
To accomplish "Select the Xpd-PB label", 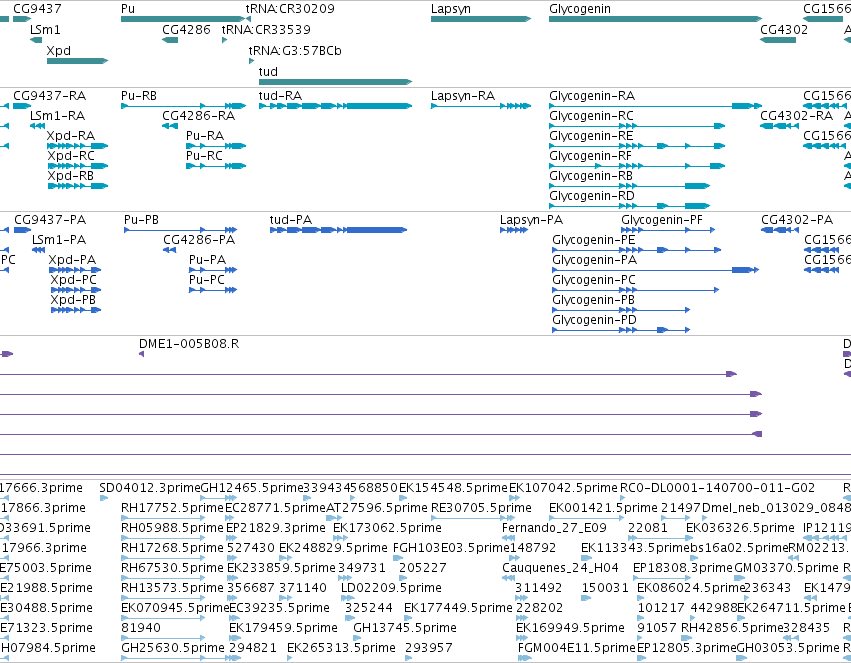I will tap(73, 301).
